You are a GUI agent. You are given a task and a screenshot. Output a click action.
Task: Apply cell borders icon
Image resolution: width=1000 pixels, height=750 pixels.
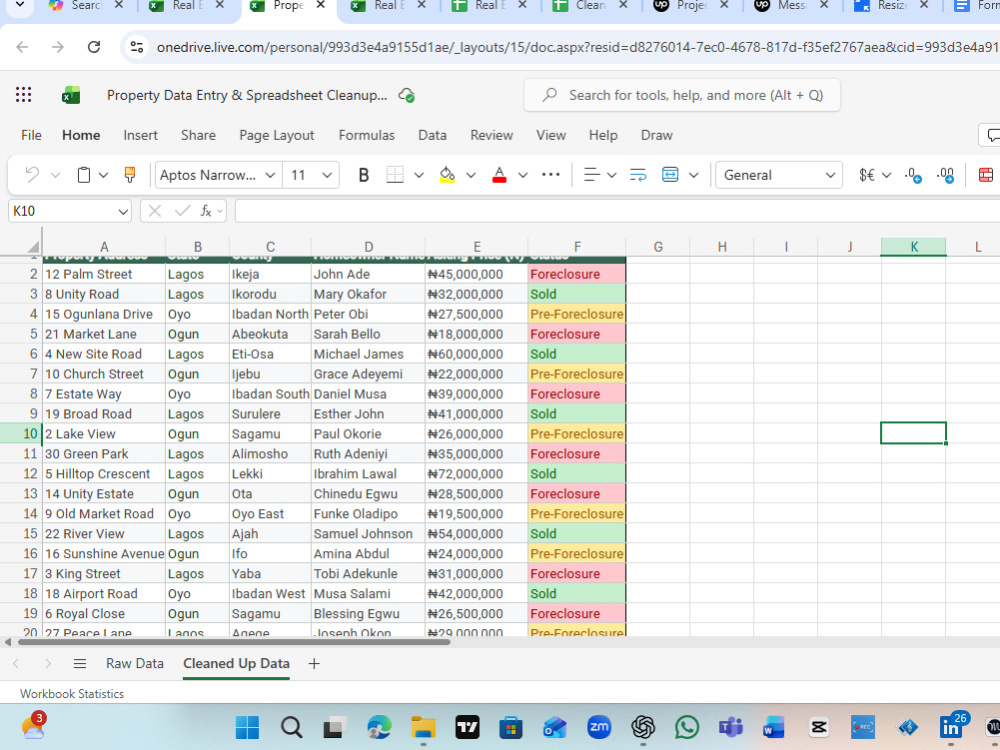coord(395,175)
